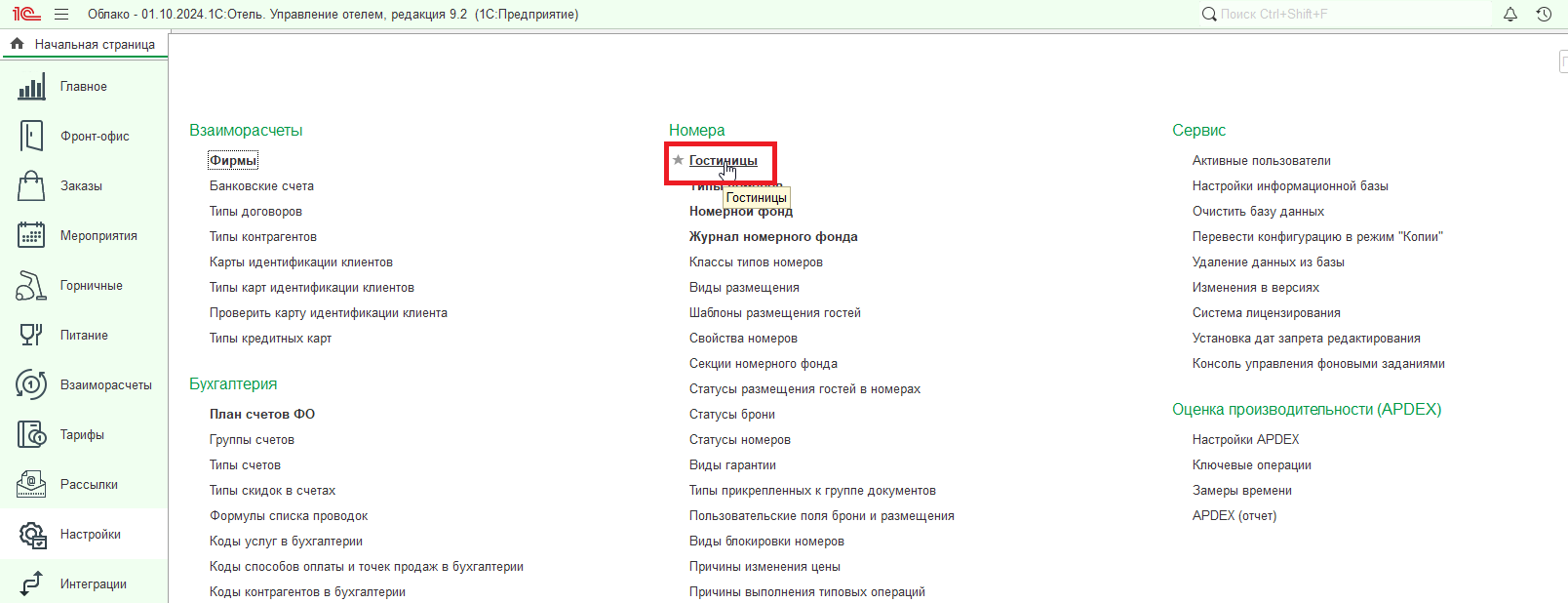This screenshot has height=603, width=1568.
Task: Open Интеграции arrows icon
Action: pos(31,584)
